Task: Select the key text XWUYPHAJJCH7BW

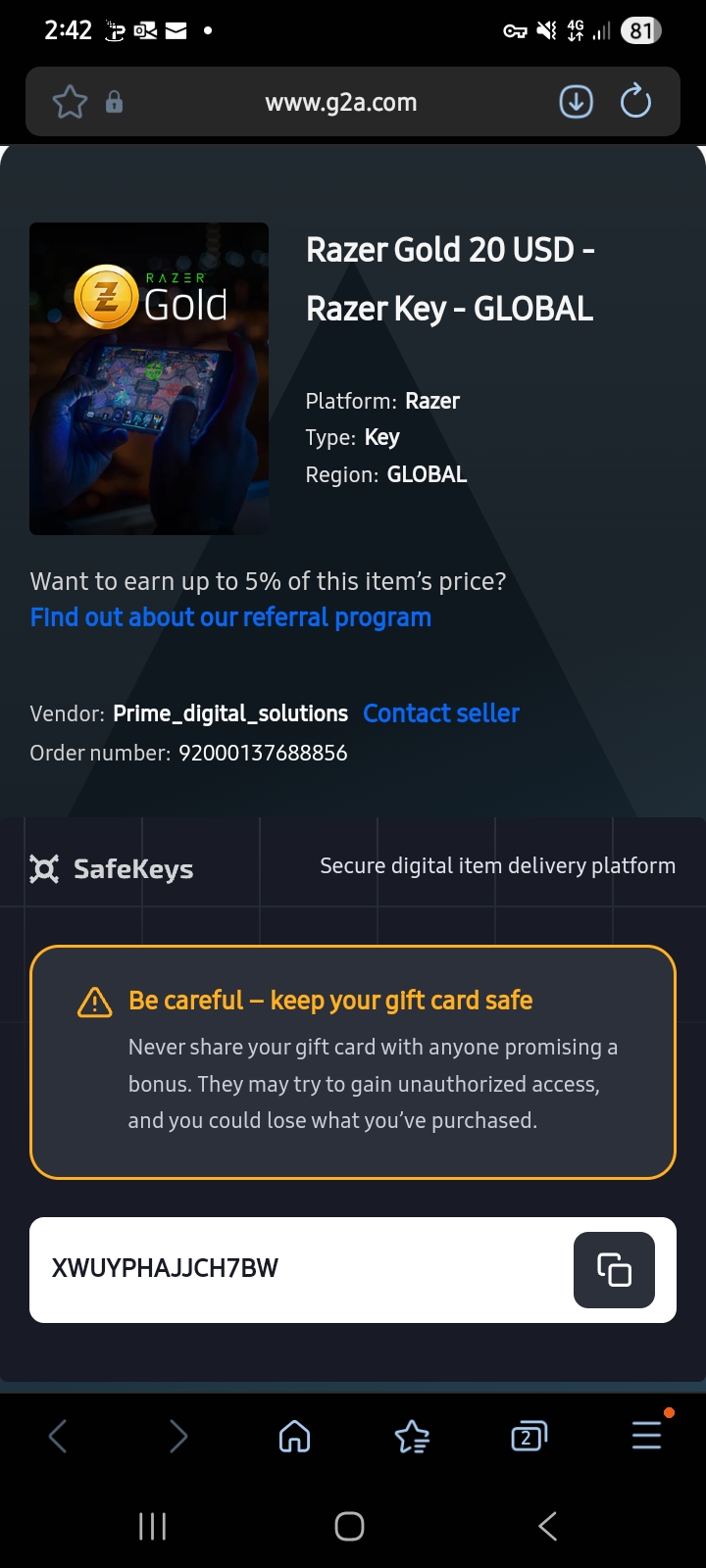Action: coord(165,1268)
